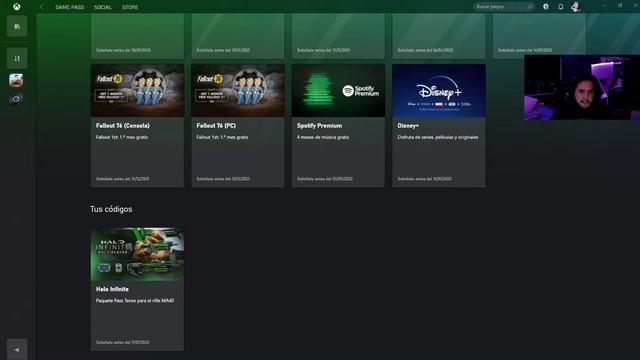
Task: Click the Spotify Premium title
Action: (319, 126)
